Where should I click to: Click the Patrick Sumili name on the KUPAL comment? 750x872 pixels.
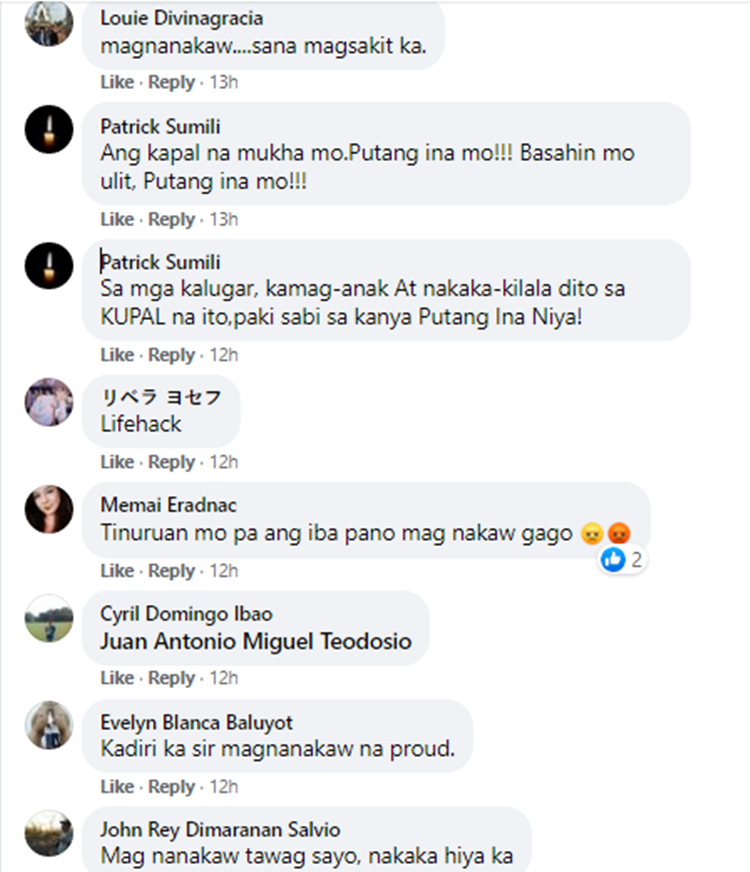[160, 262]
